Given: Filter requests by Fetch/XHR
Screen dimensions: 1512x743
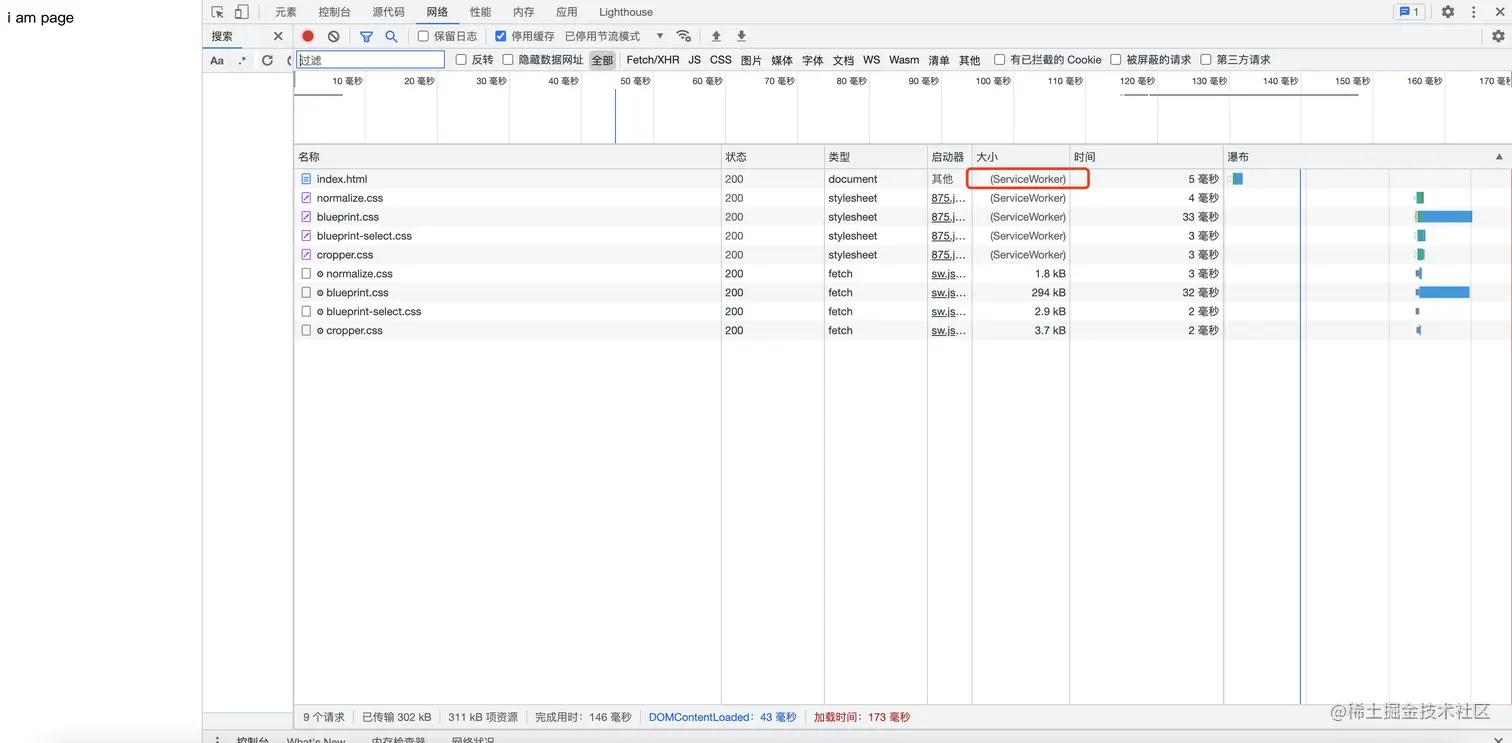Looking at the screenshot, I should click(653, 60).
